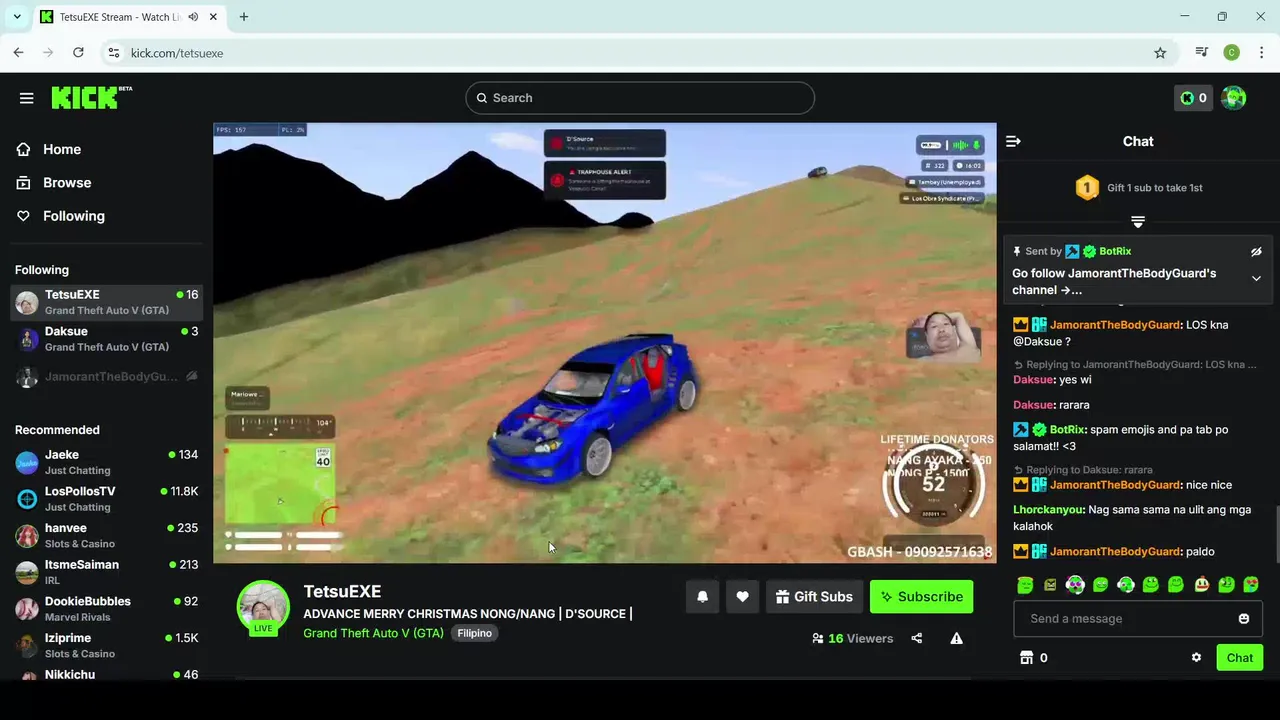Collapse the chat panel arrow icon
The height and width of the screenshot is (720, 1280).
(1013, 141)
